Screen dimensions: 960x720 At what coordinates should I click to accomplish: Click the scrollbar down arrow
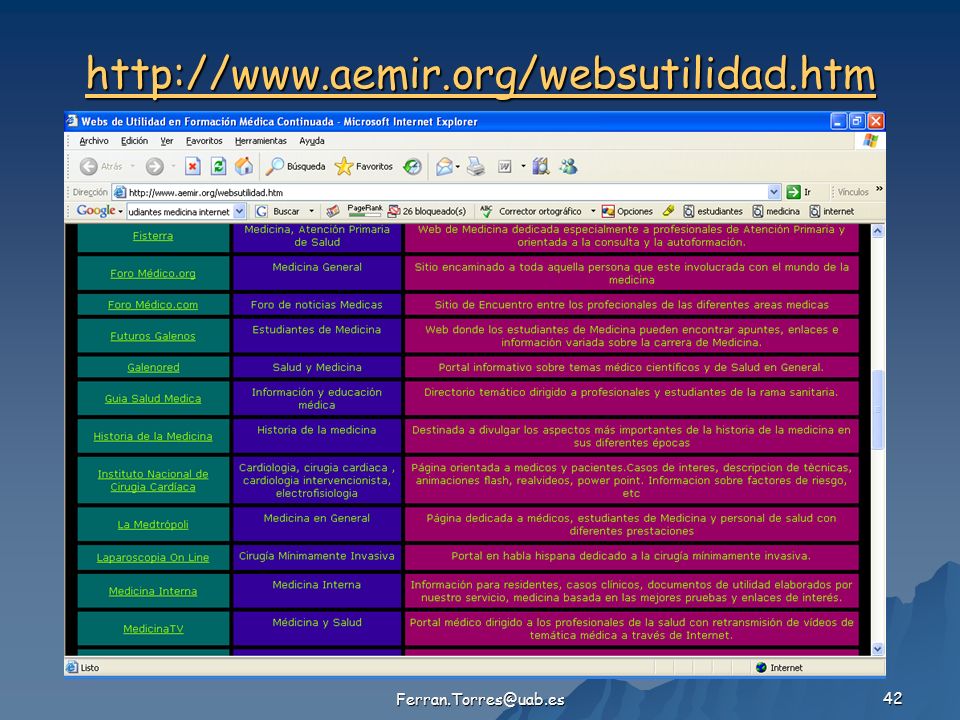(x=877, y=648)
